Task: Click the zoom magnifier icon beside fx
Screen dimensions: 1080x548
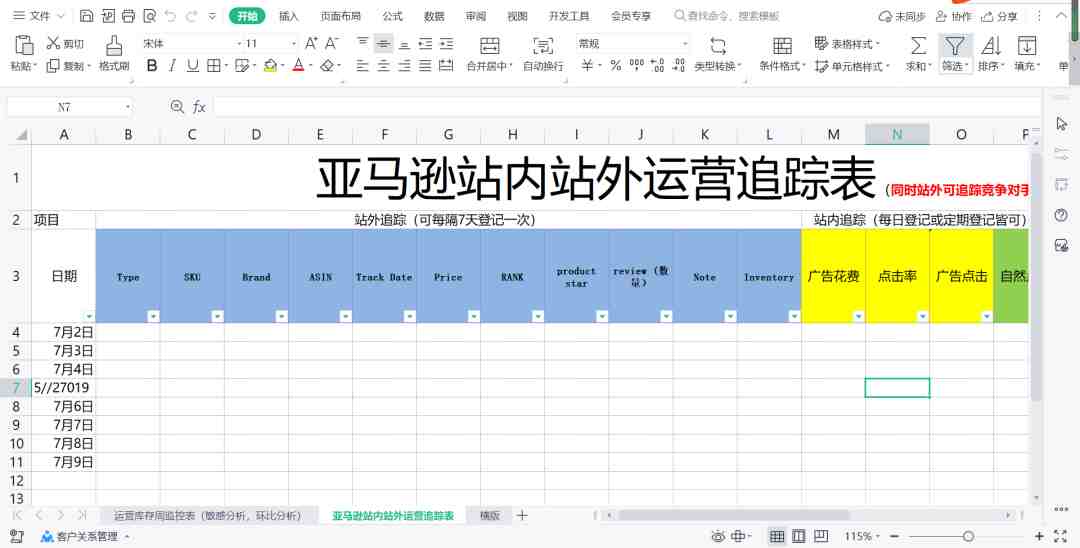Action: (177, 107)
